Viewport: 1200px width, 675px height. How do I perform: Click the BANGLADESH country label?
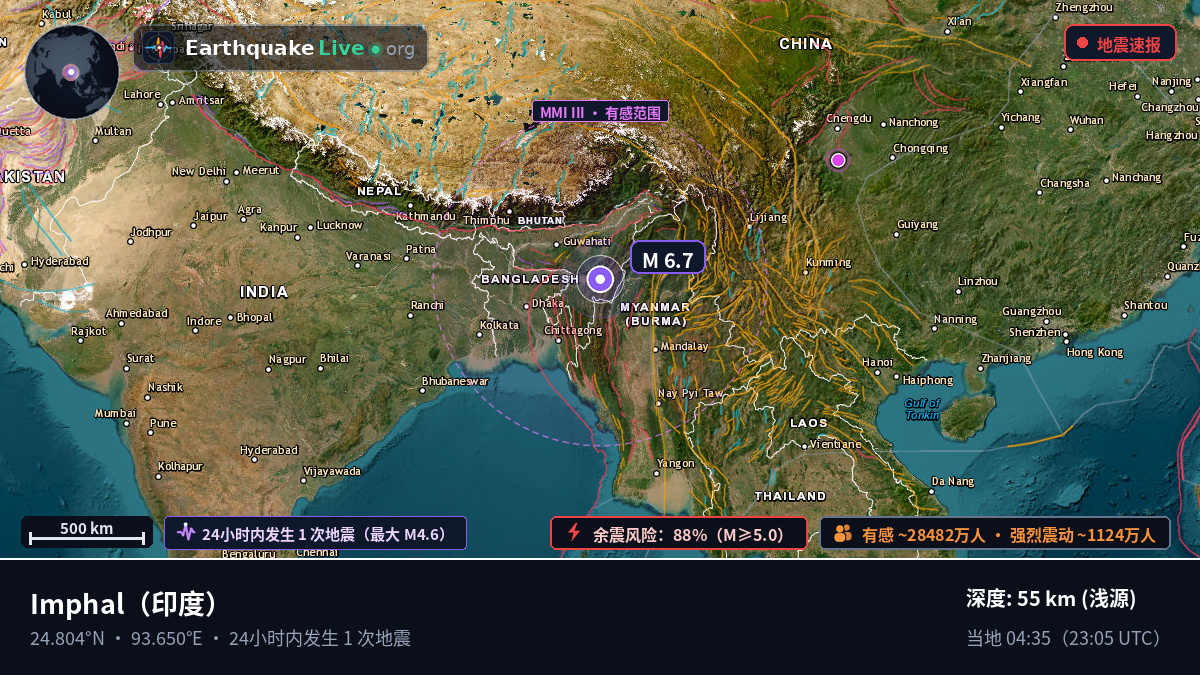coord(530,279)
